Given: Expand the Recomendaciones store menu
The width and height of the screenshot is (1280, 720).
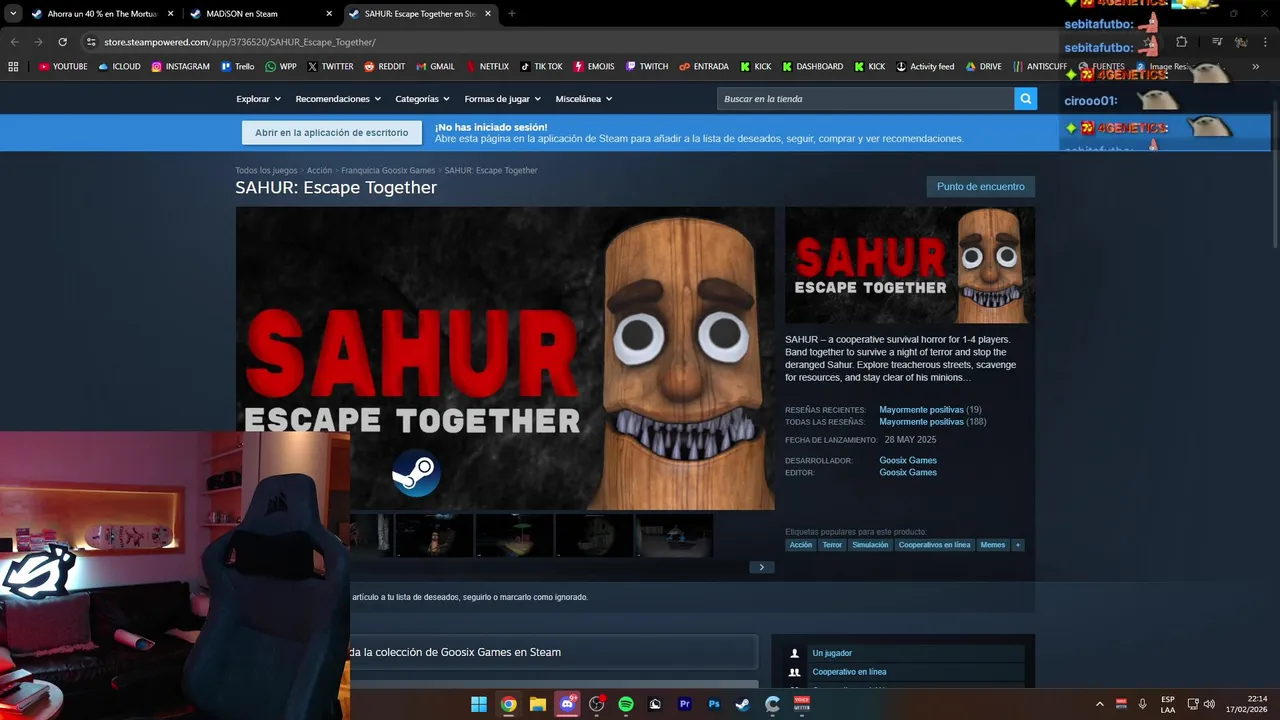Looking at the screenshot, I should click(338, 99).
